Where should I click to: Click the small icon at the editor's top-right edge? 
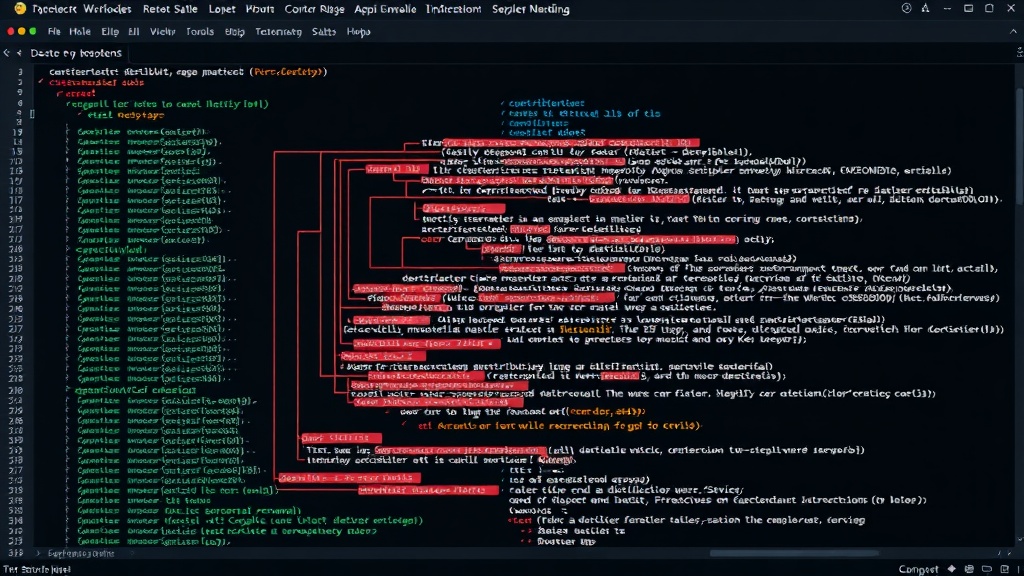pos(1019,52)
